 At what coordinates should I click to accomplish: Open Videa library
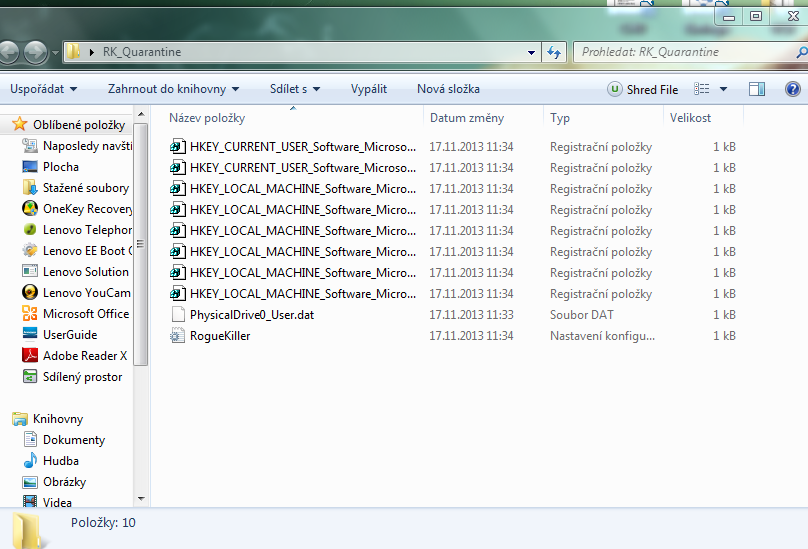click(x=57, y=502)
